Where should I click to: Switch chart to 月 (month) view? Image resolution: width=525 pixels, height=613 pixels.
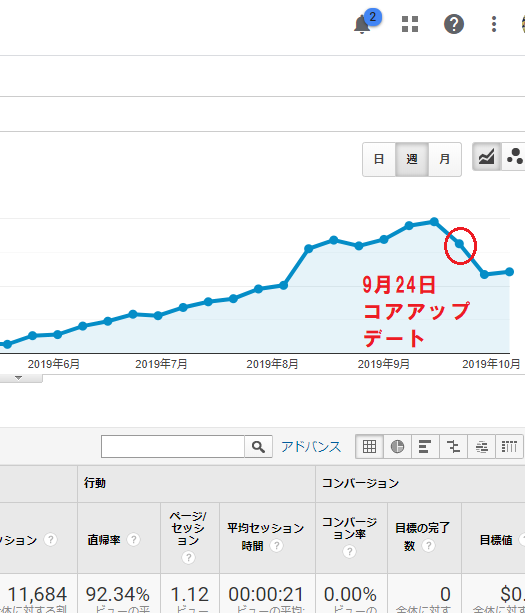coord(444,159)
